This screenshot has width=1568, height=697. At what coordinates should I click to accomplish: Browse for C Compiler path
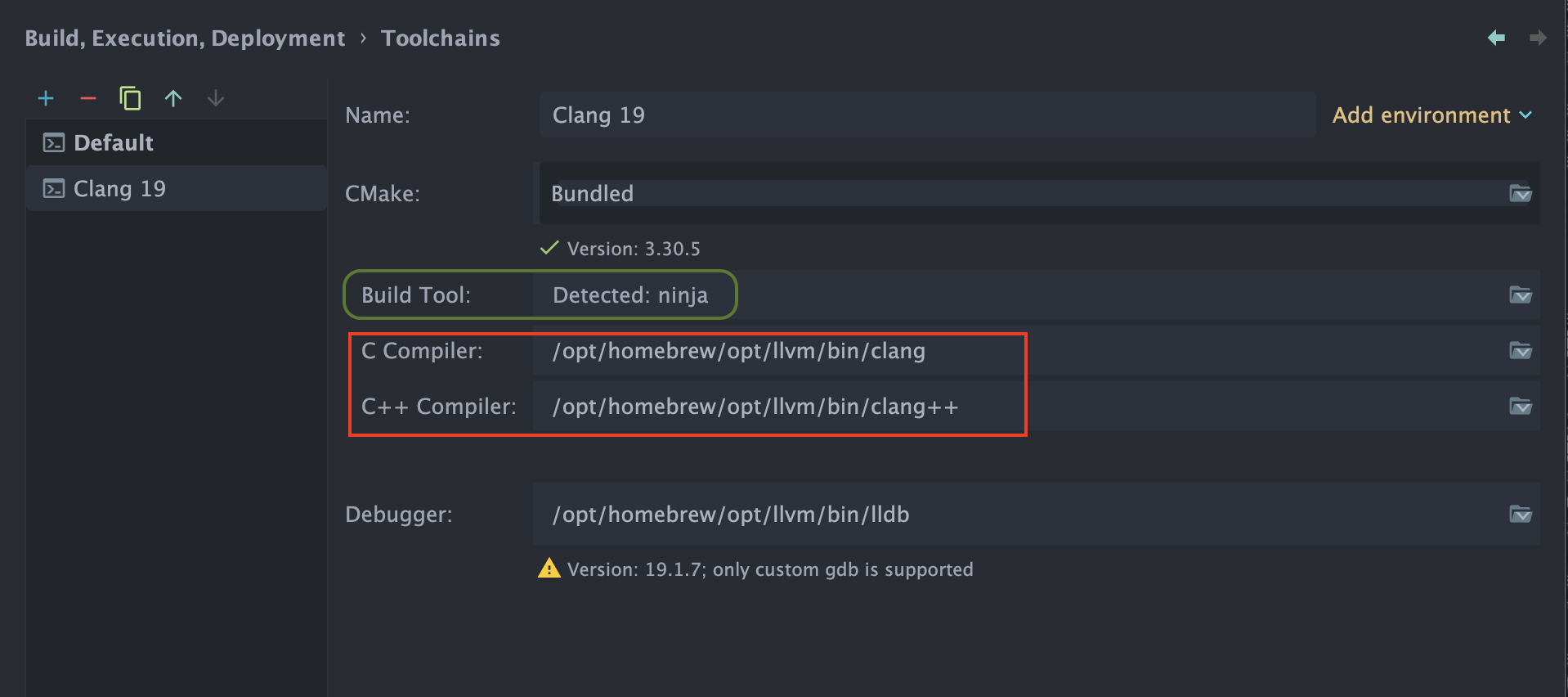pos(1520,351)
